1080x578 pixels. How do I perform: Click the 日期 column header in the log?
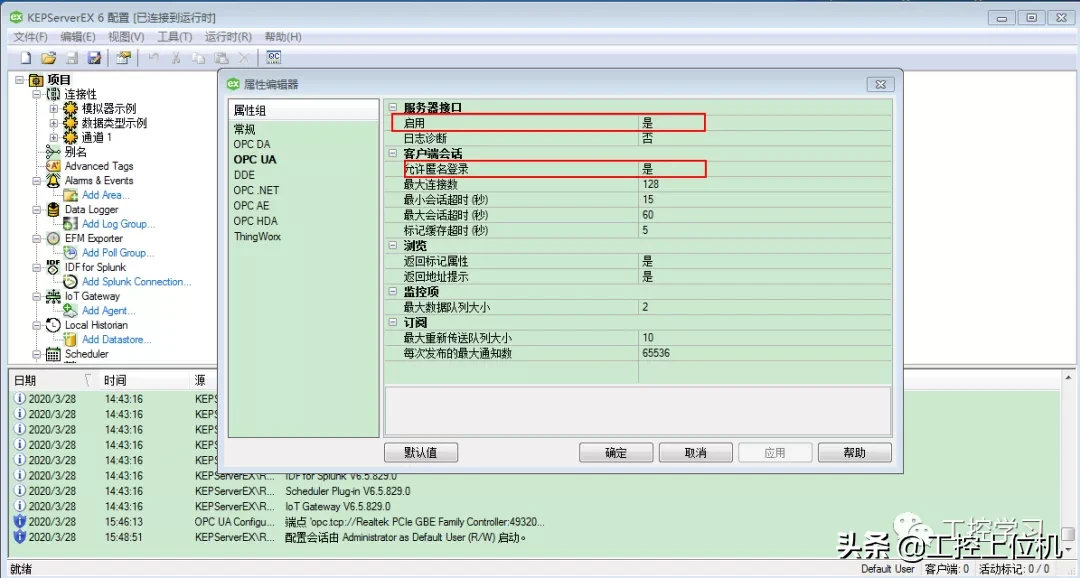(x=53, y=380)
